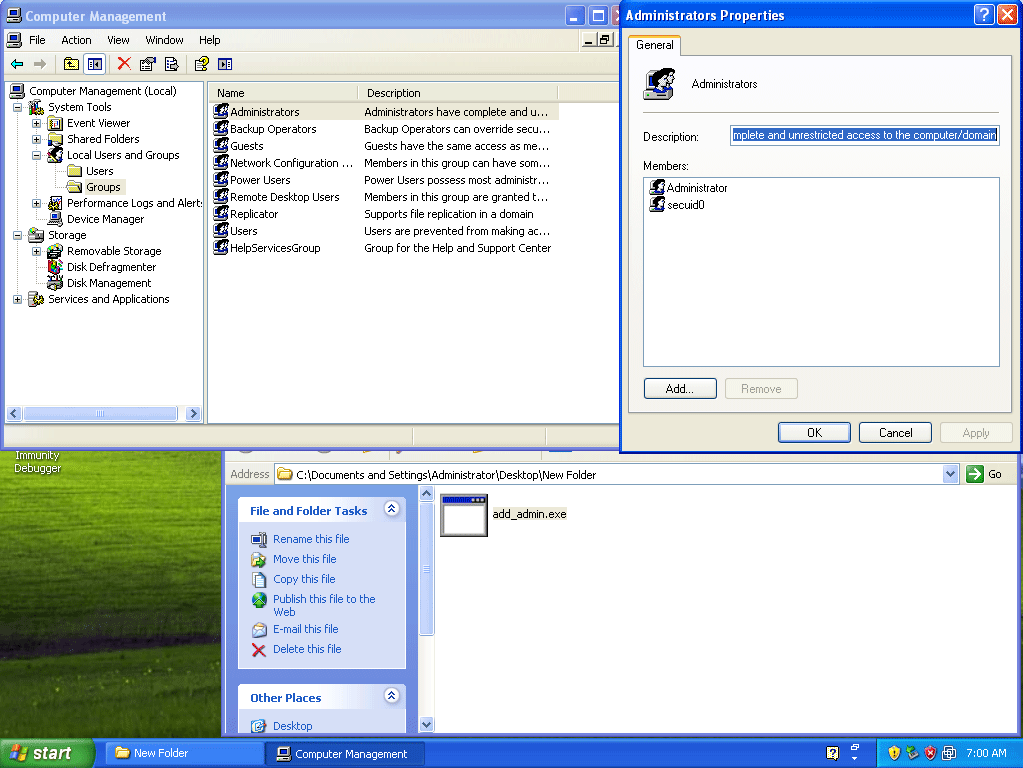This screenshot has width=1023, height=768.
Task: Click the Administrators group icon in Properties dialog
Action: pos(660,84)
